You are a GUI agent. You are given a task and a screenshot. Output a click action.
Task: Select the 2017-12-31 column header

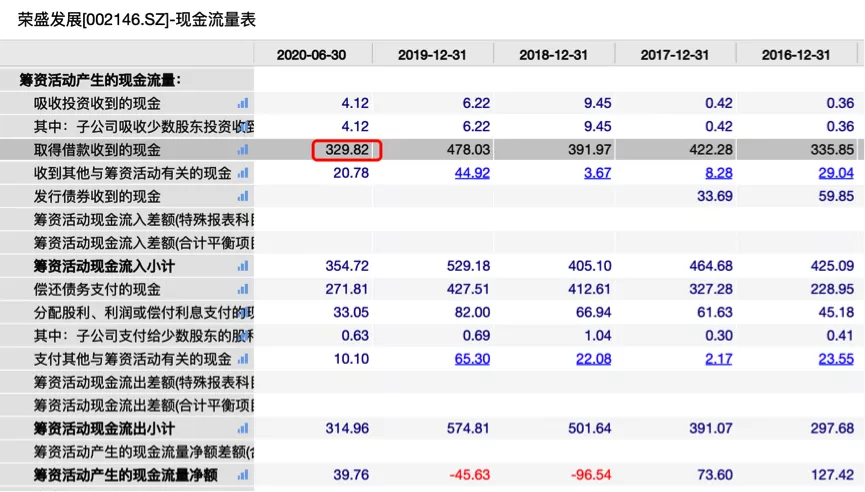(675, 55)
